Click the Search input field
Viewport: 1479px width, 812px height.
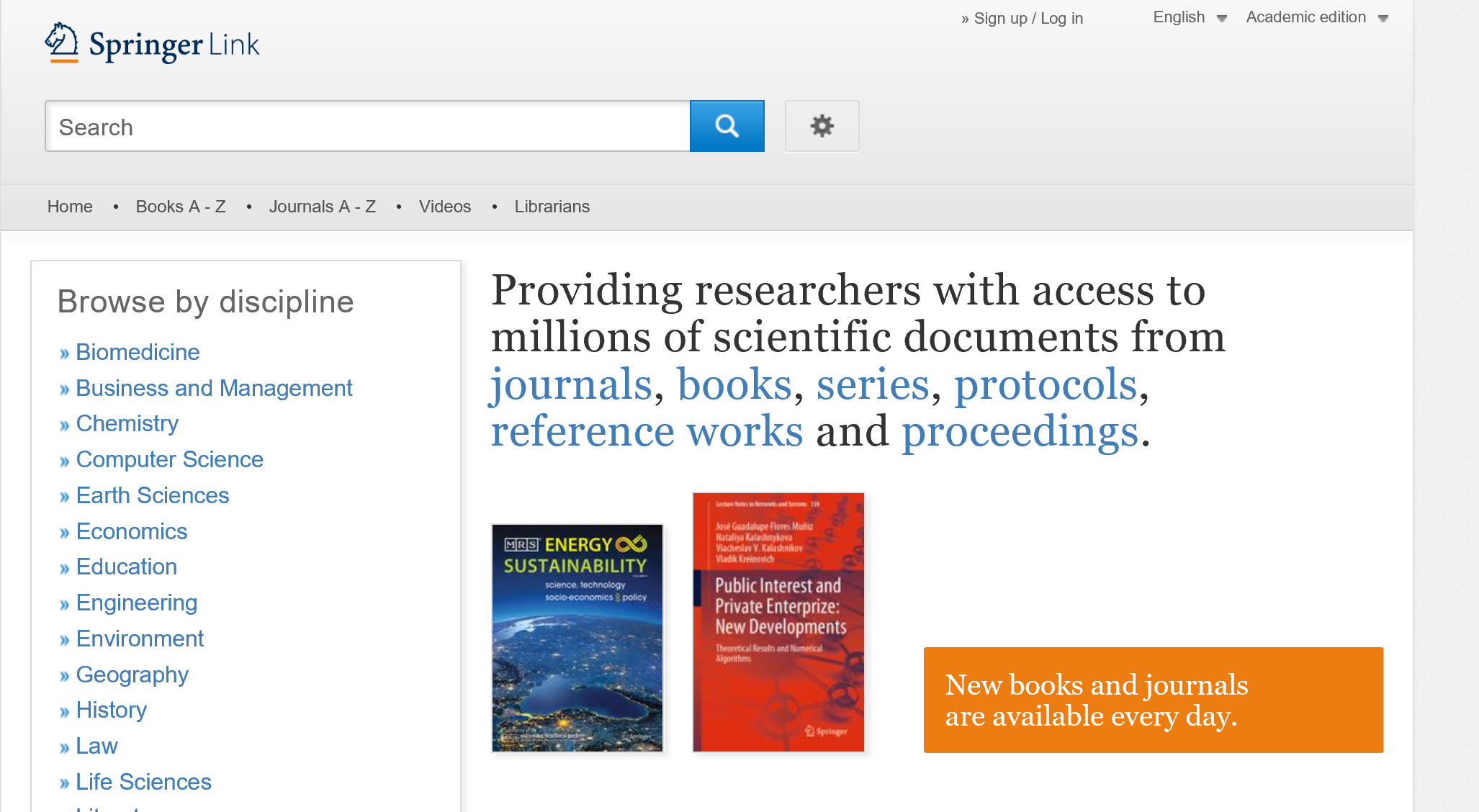367,126
